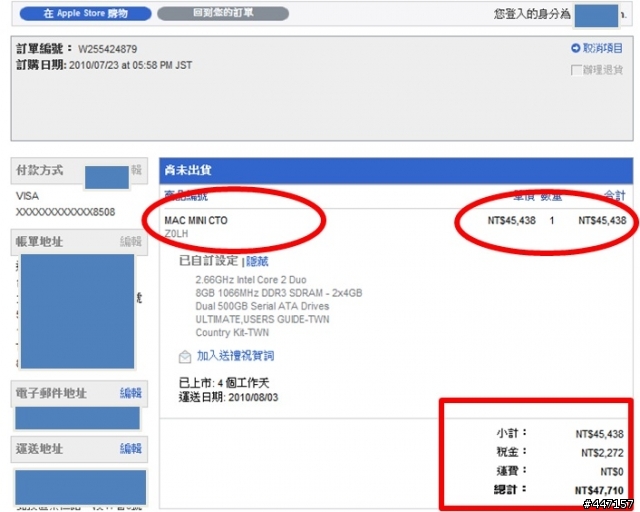
Task: Click the 尚未出貨 section header
Action: [396, 170]
